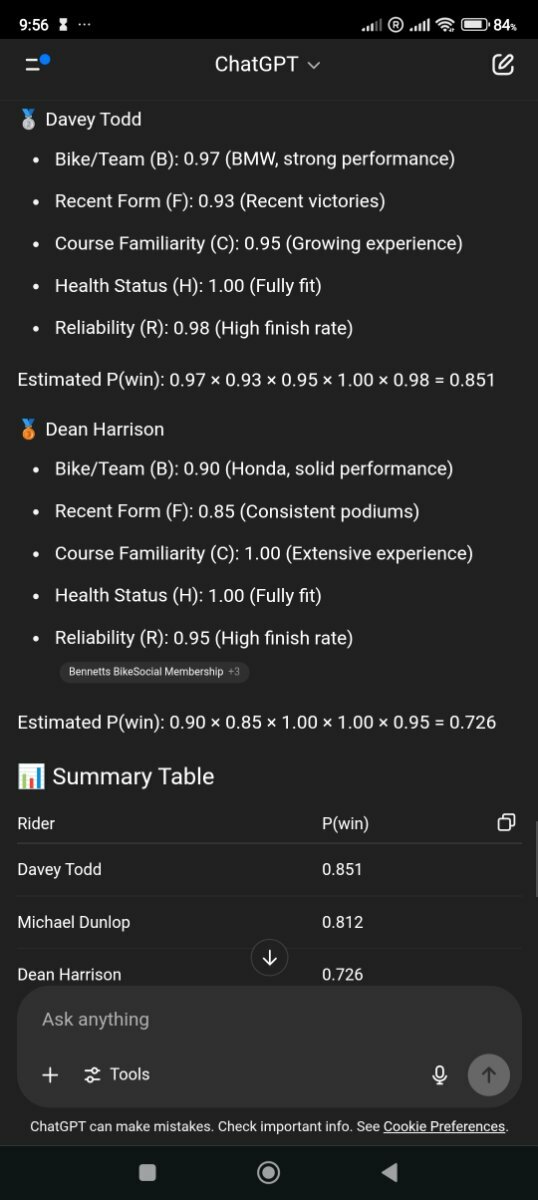The image size is (538, 1200).
Task: Tap Android back navigation button
Action: (390, 1172)
